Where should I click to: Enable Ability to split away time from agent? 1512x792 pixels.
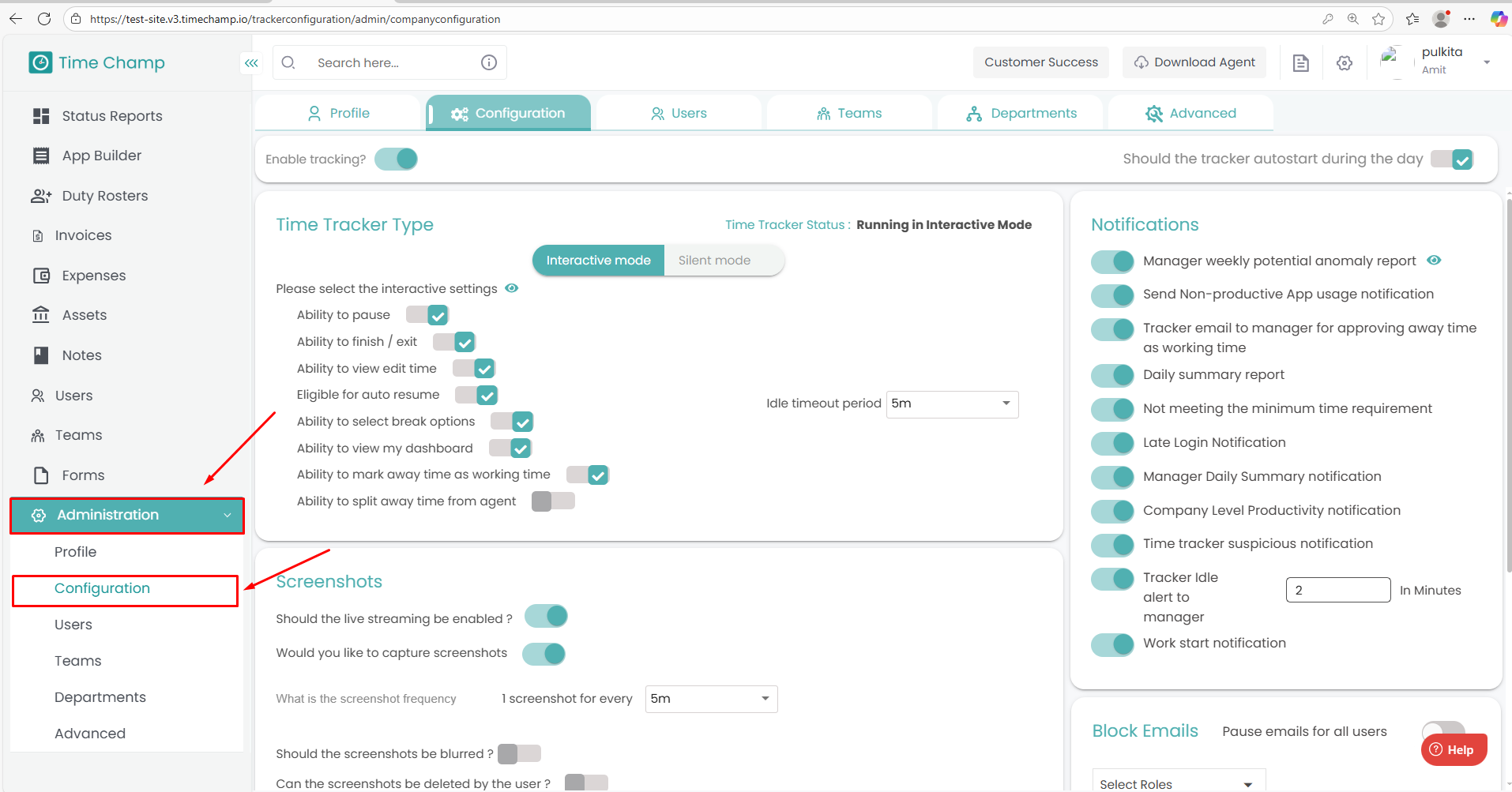point(553,501)
